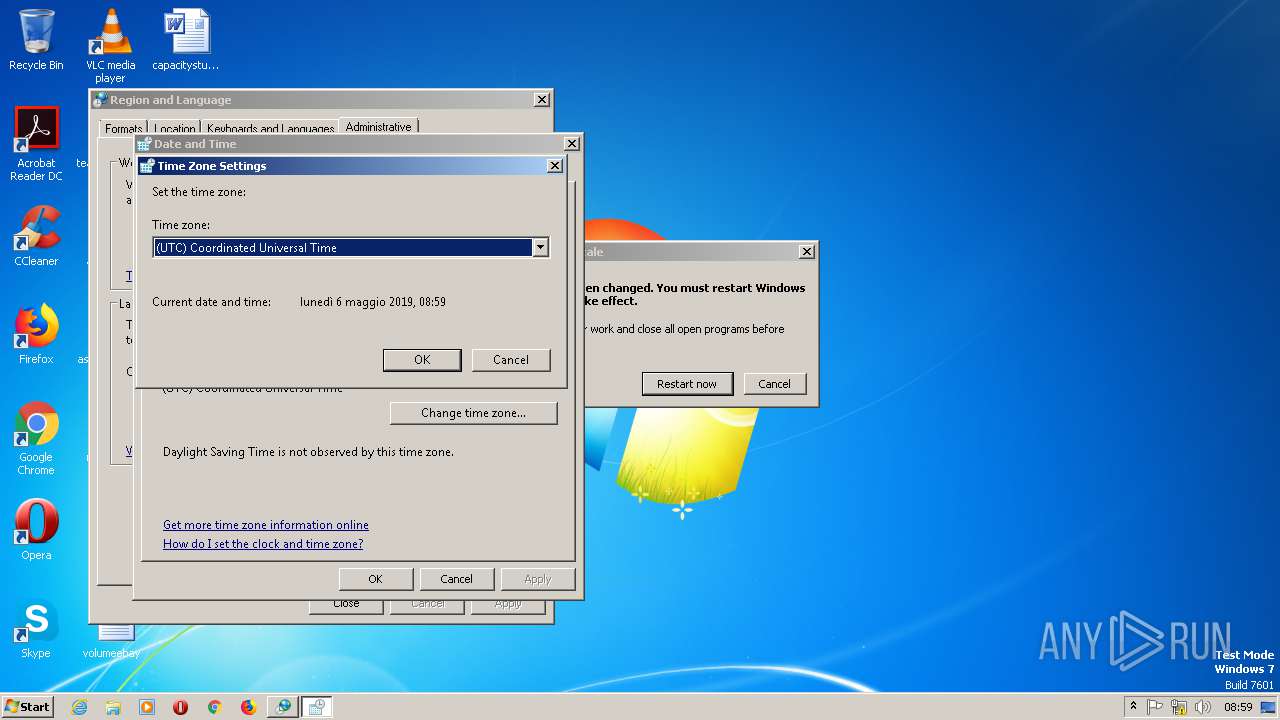Image resolution: width=1280 pixels, height=720 pixels.
Task: Open Windows Explorer from taskbar
Action: pyautogui.click(x=113, y=707)
